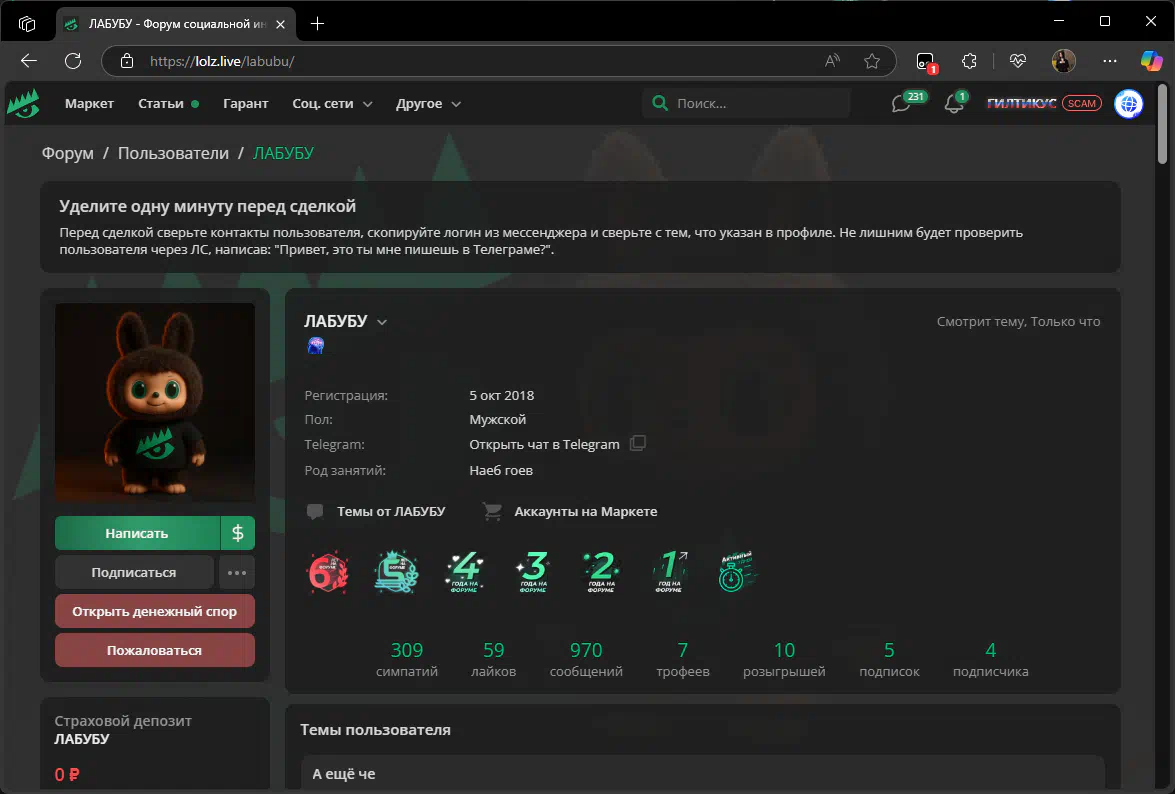Viewport: 1175px width, 794px height.
Task: Open tab actions menu icon
Action: [27, 24]
